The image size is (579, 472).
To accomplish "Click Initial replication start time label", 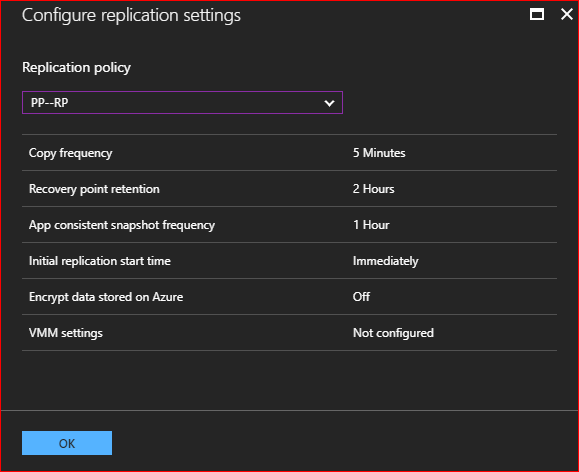I will [x=100, y=261].
